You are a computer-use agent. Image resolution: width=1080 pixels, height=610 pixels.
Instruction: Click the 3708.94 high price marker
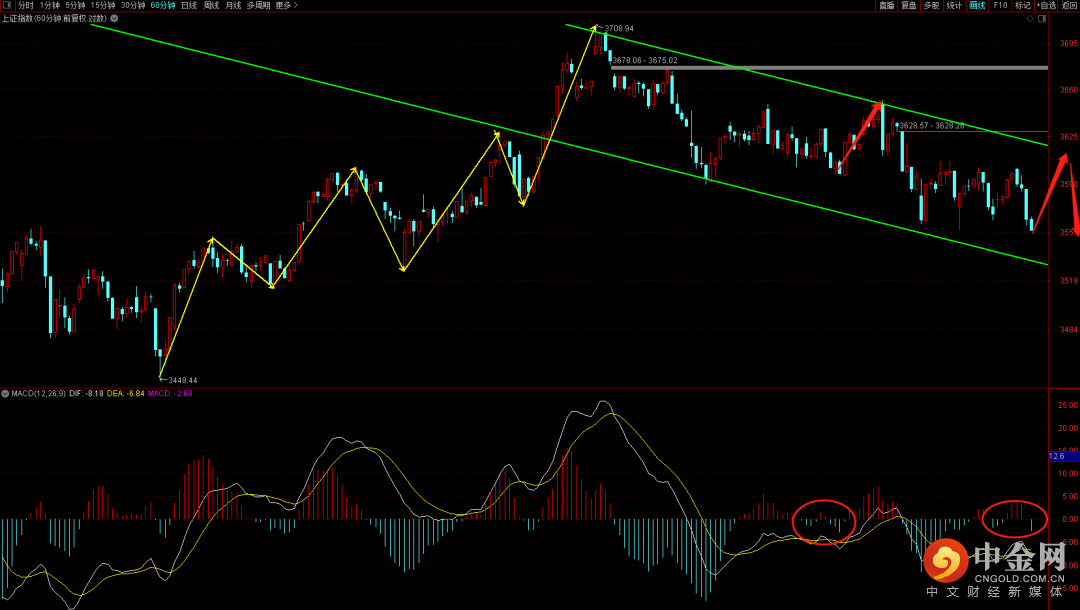click(618, 29)
